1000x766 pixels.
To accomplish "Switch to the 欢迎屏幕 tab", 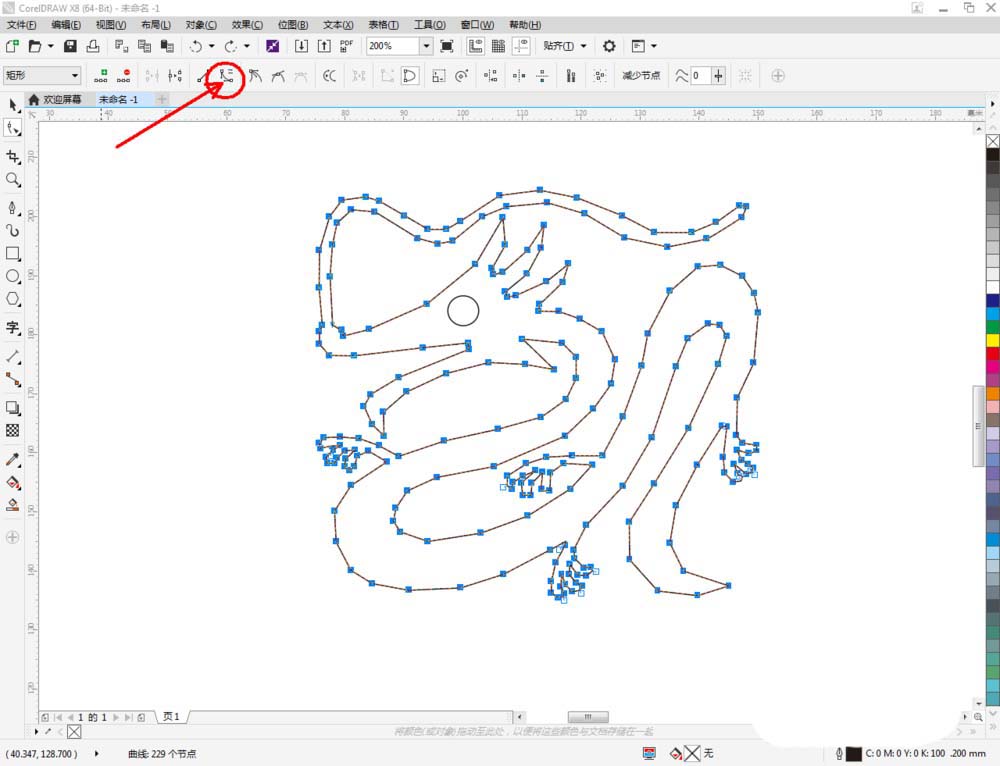I will point(55,99).
